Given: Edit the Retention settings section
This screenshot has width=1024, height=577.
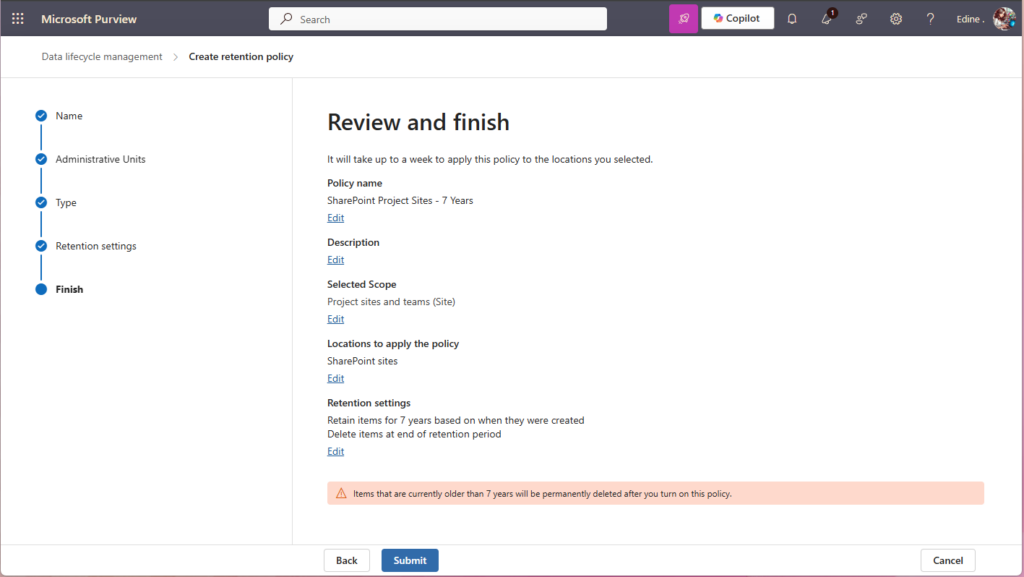Looking at the screenshot, I should pyautogui.click(x=336, y=452).
